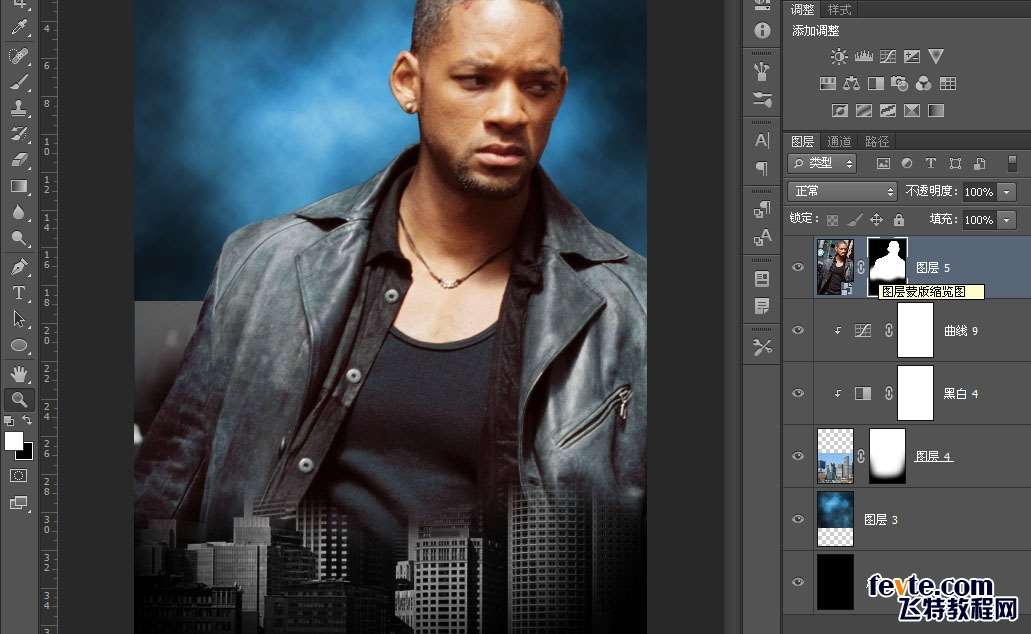
Task: Open the Character panel icon
Action: coord(762,140)
